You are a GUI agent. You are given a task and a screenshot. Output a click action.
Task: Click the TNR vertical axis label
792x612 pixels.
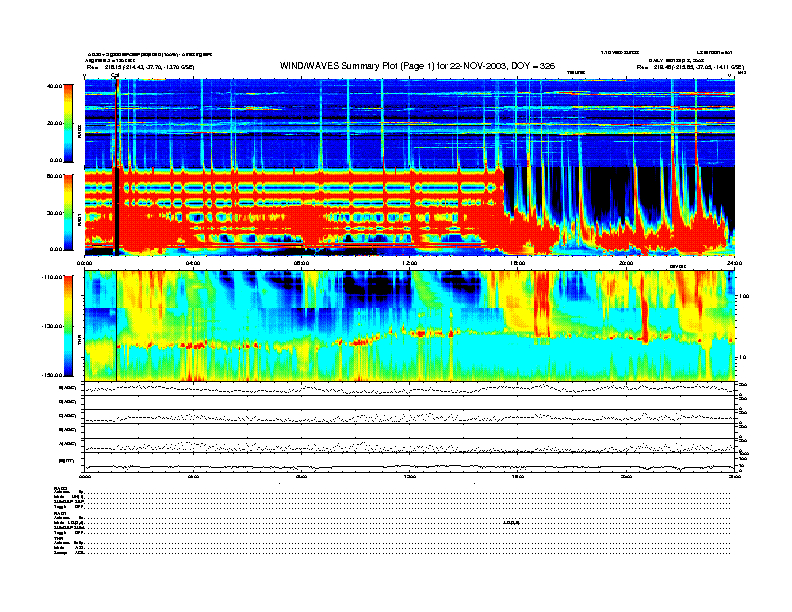(x=79, y=342)
